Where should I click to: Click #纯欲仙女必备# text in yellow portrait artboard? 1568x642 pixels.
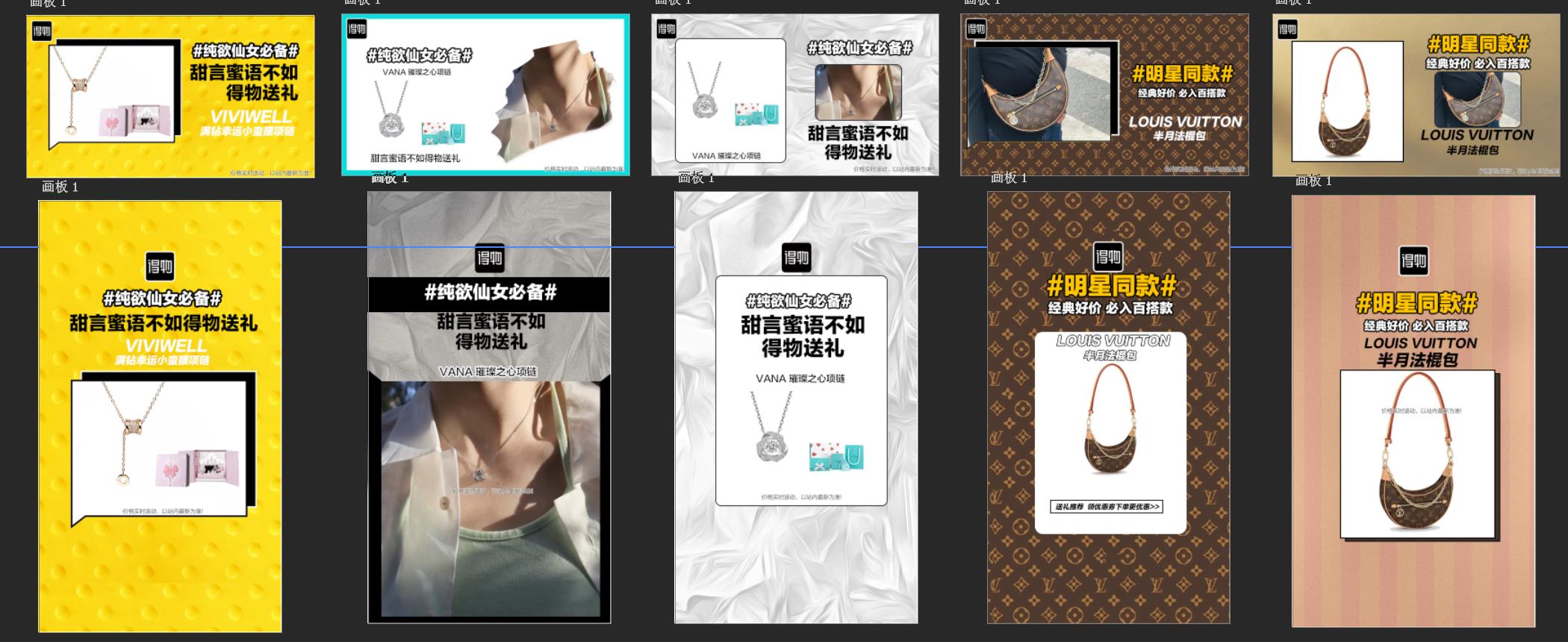[162, 299]
